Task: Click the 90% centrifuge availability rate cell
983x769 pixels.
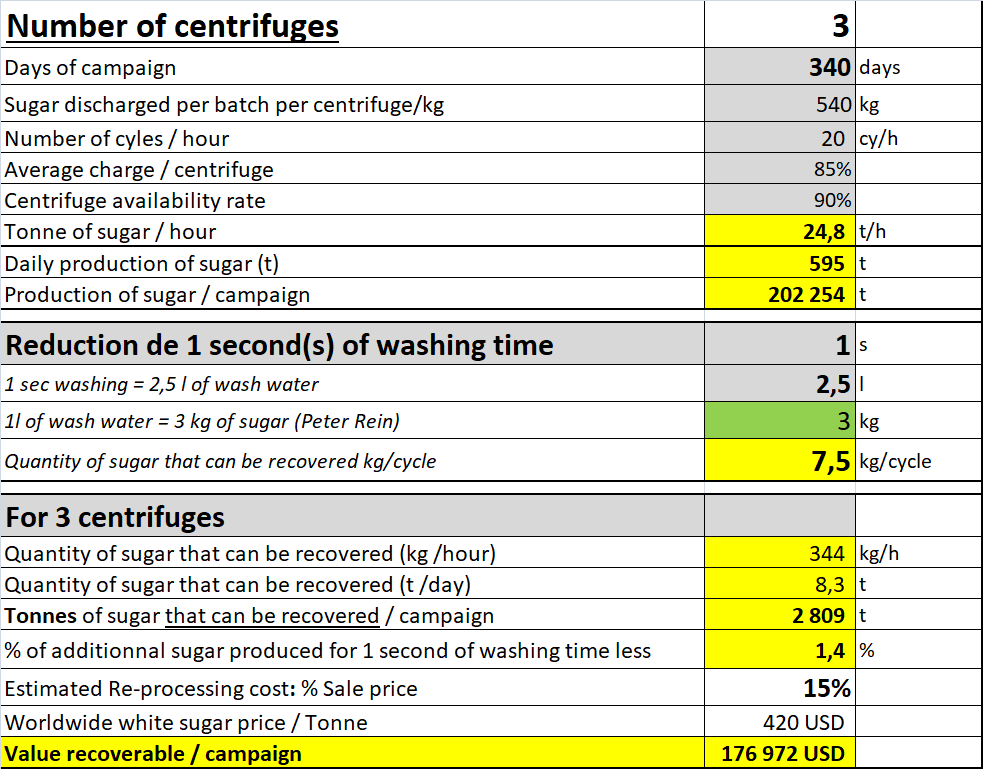Action: pos(780,201)
